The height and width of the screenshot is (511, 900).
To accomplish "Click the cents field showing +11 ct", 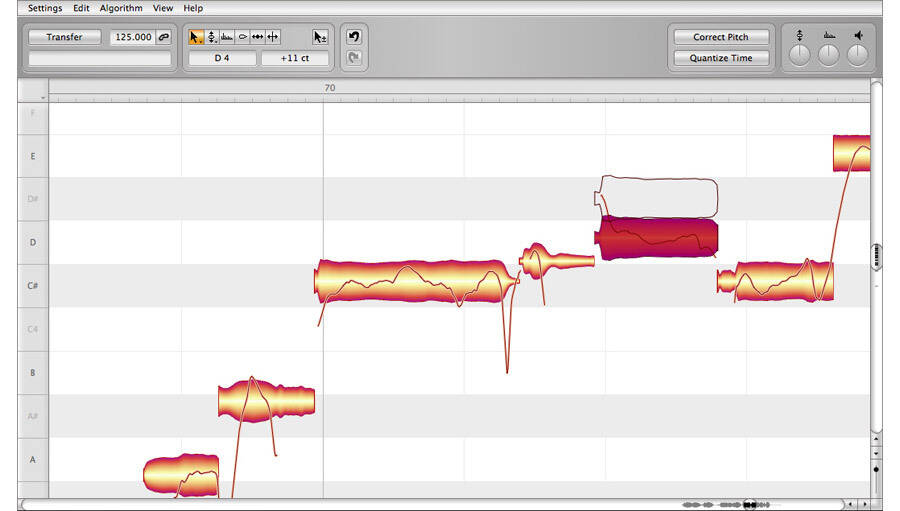I will pos(295,58).
